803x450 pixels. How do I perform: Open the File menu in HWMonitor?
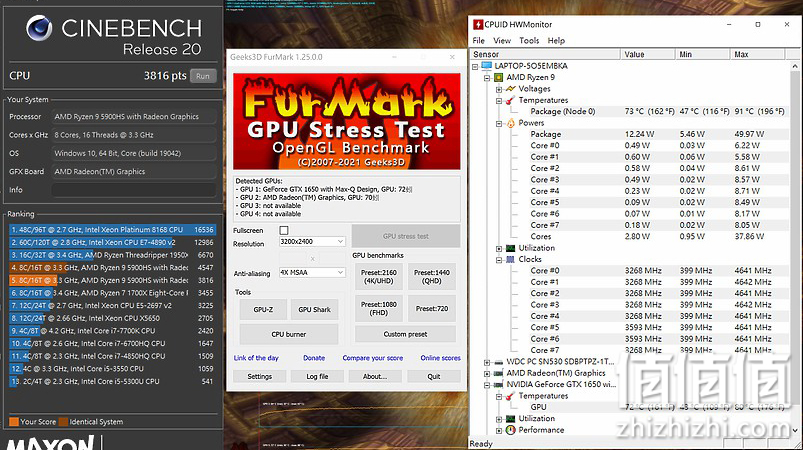coord(478,40)
